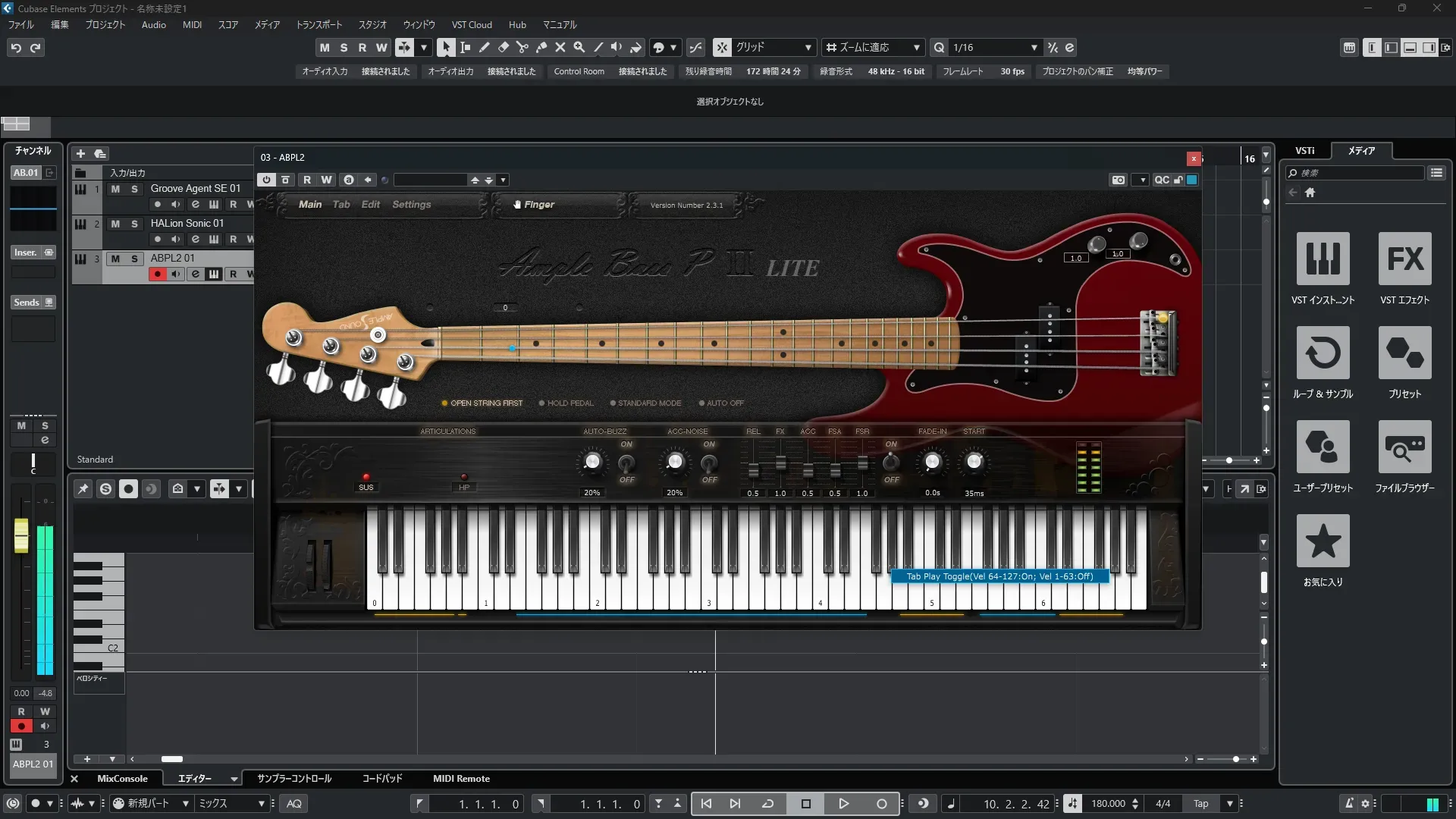
Task: Expand the 1/16 quantize preset dropdown
Action: click(x=1034, y=47)
